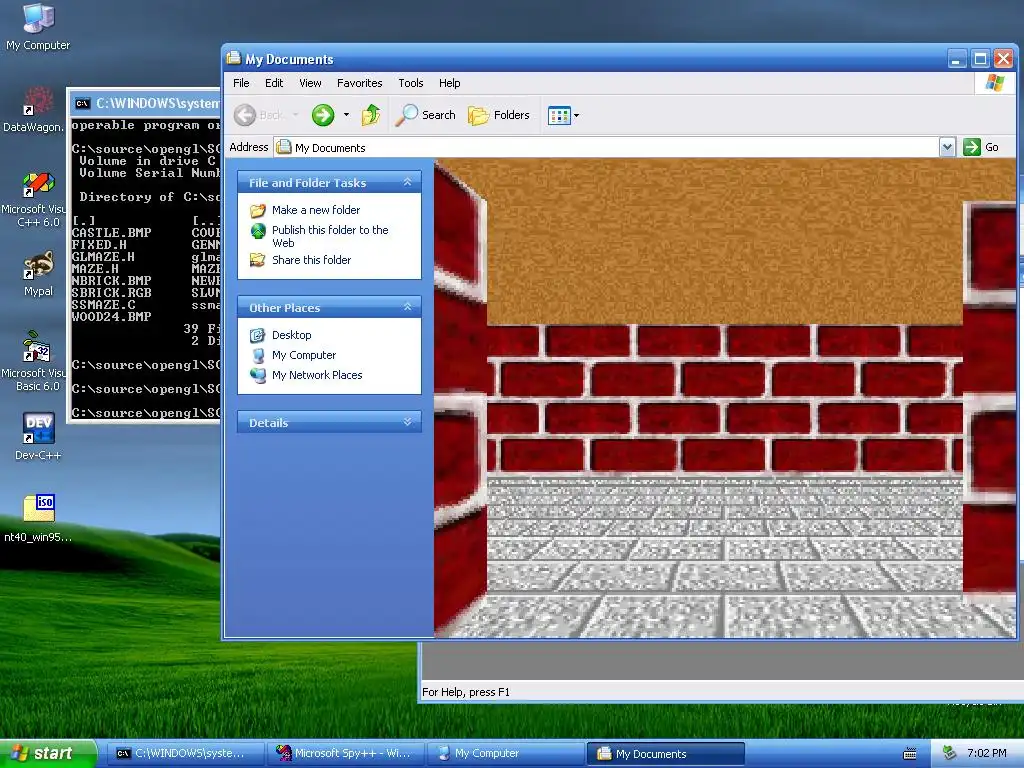Click the command prompt title bar icon
The height and width of the screenshot is (768, 1024).
tap(82, 103)
